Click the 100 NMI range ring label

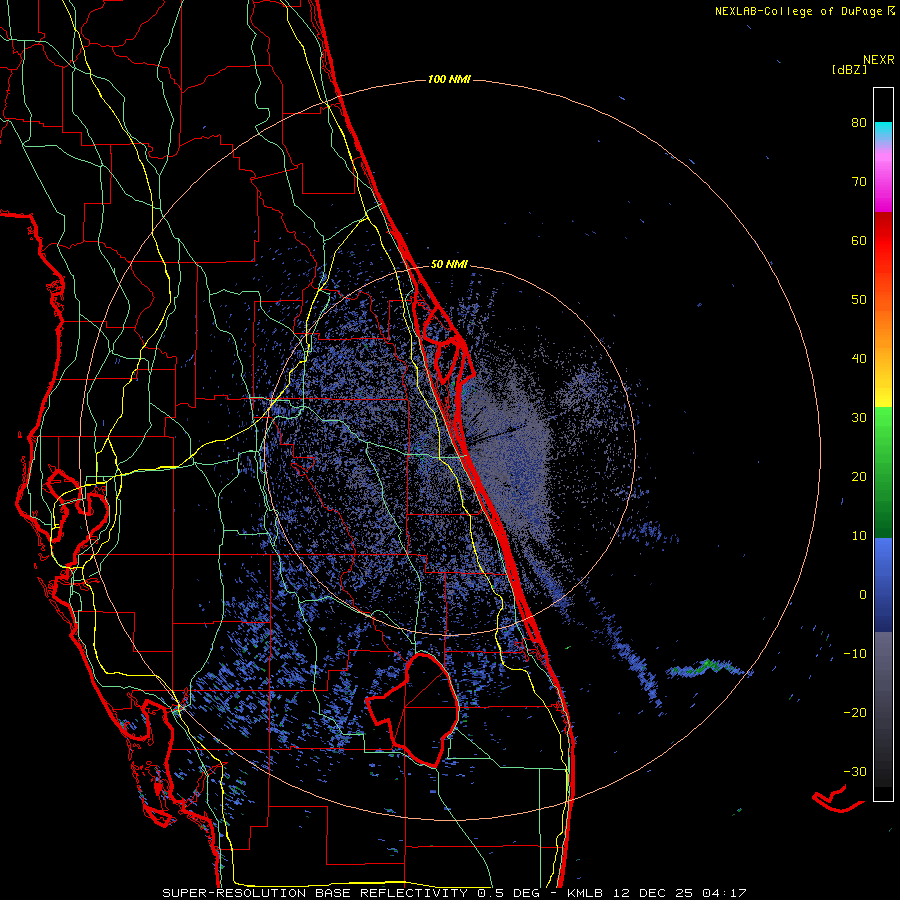click(x=449, y=79)
